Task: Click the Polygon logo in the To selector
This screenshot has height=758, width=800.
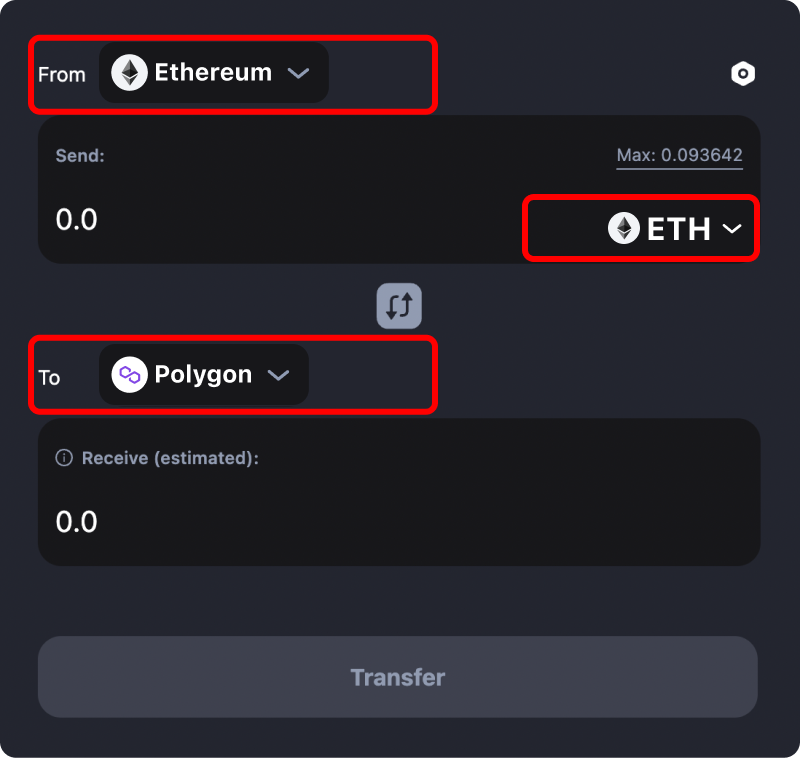Action: pyautogui.click(x=129, y=375)
